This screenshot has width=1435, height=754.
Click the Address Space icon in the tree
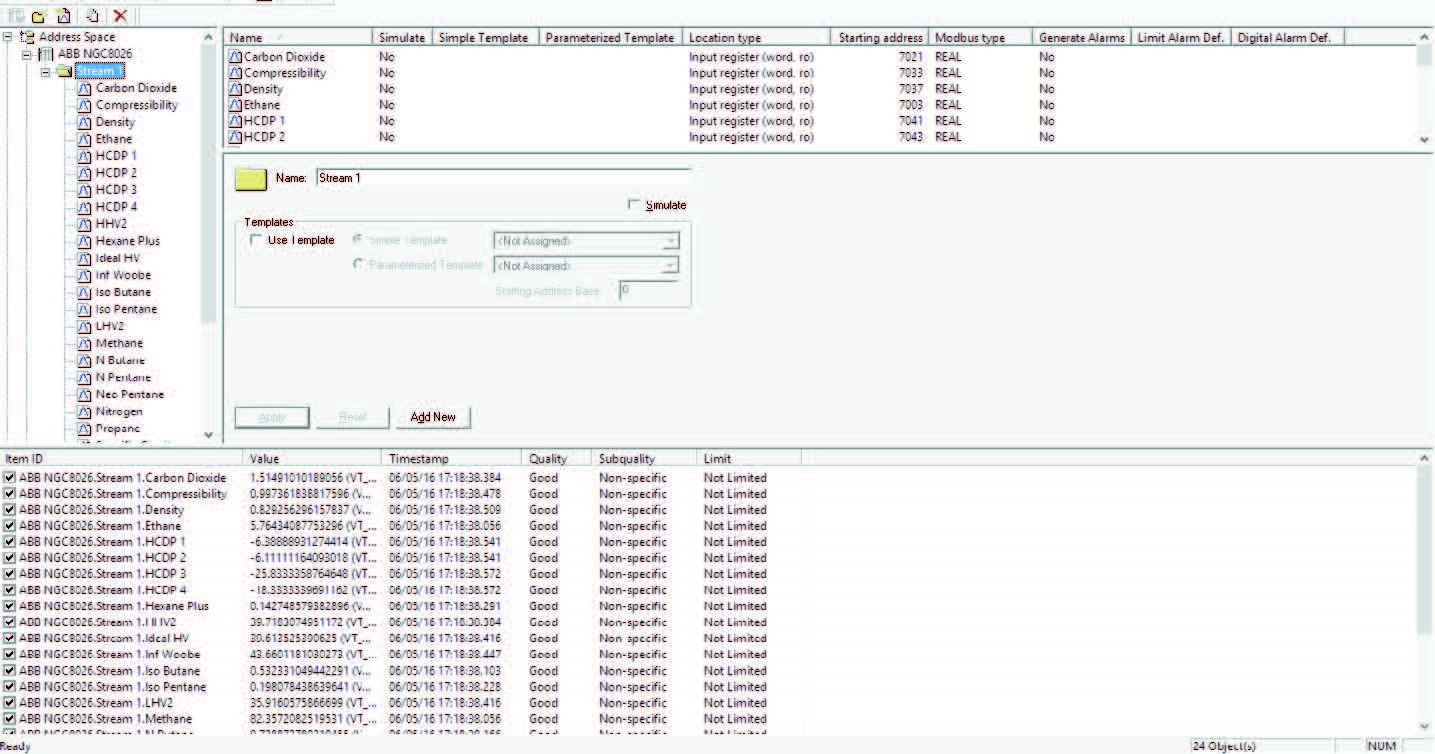[x=27, y=36]
